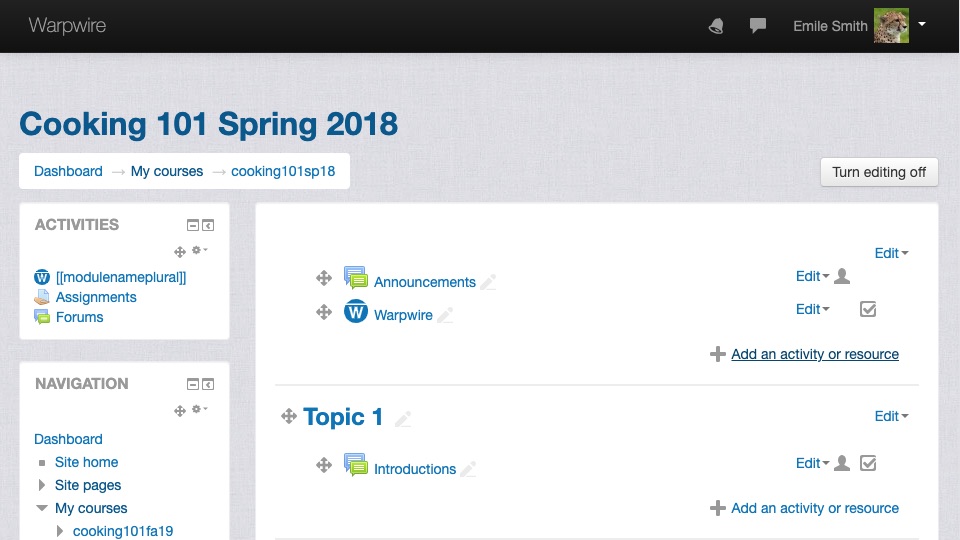
Task: Click the move icon beside Introductions
Action: pos(324,465)
